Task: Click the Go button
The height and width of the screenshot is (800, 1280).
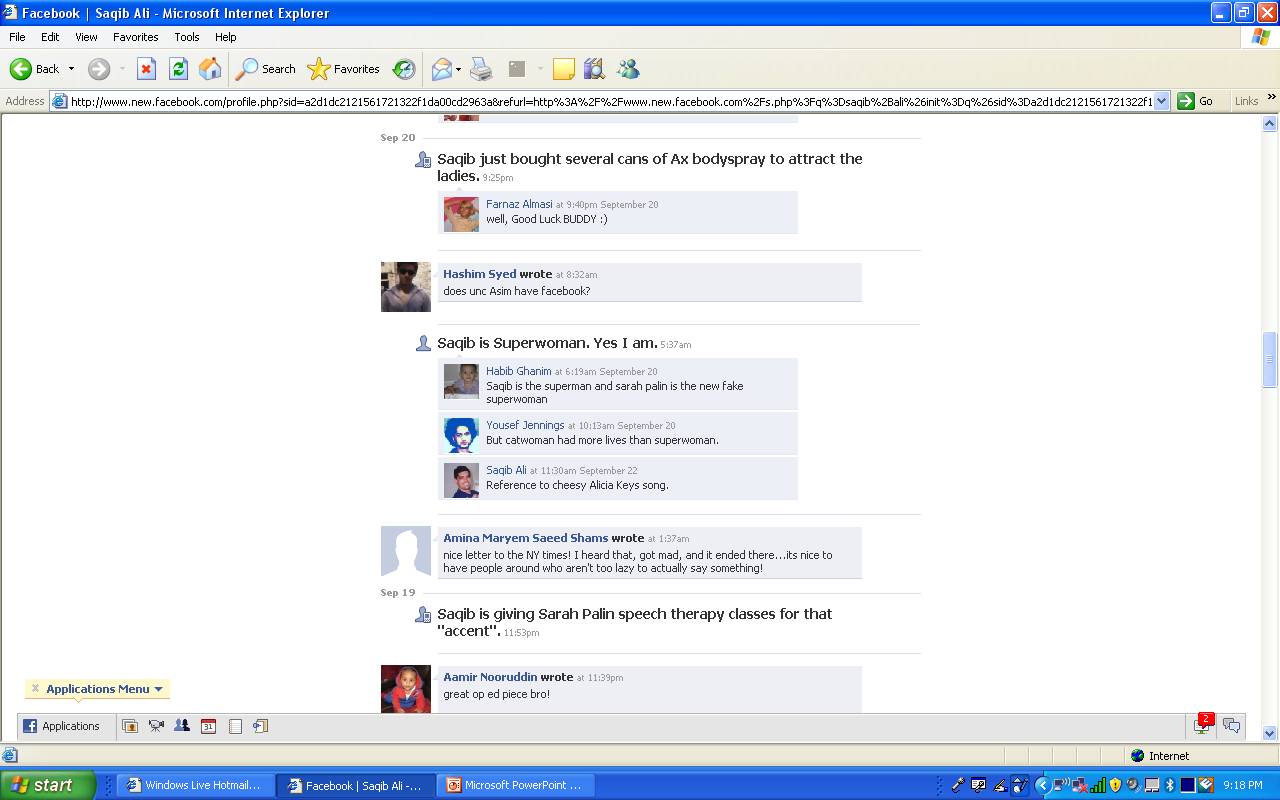Action: click(x=1196, y=101)
